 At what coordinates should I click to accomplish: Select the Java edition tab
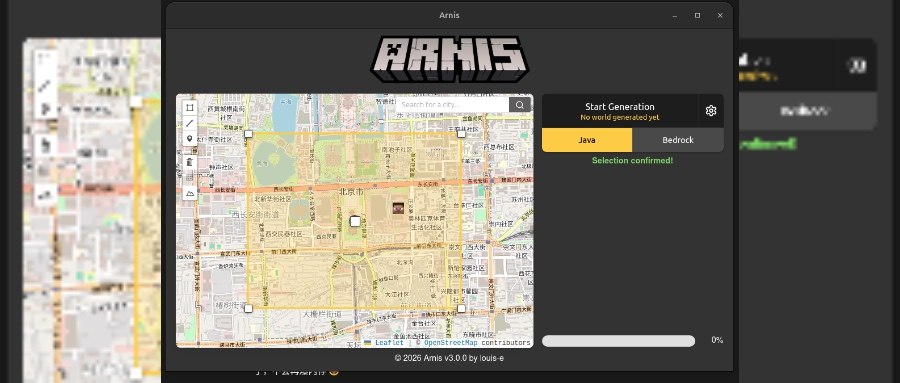coord(587,140)
